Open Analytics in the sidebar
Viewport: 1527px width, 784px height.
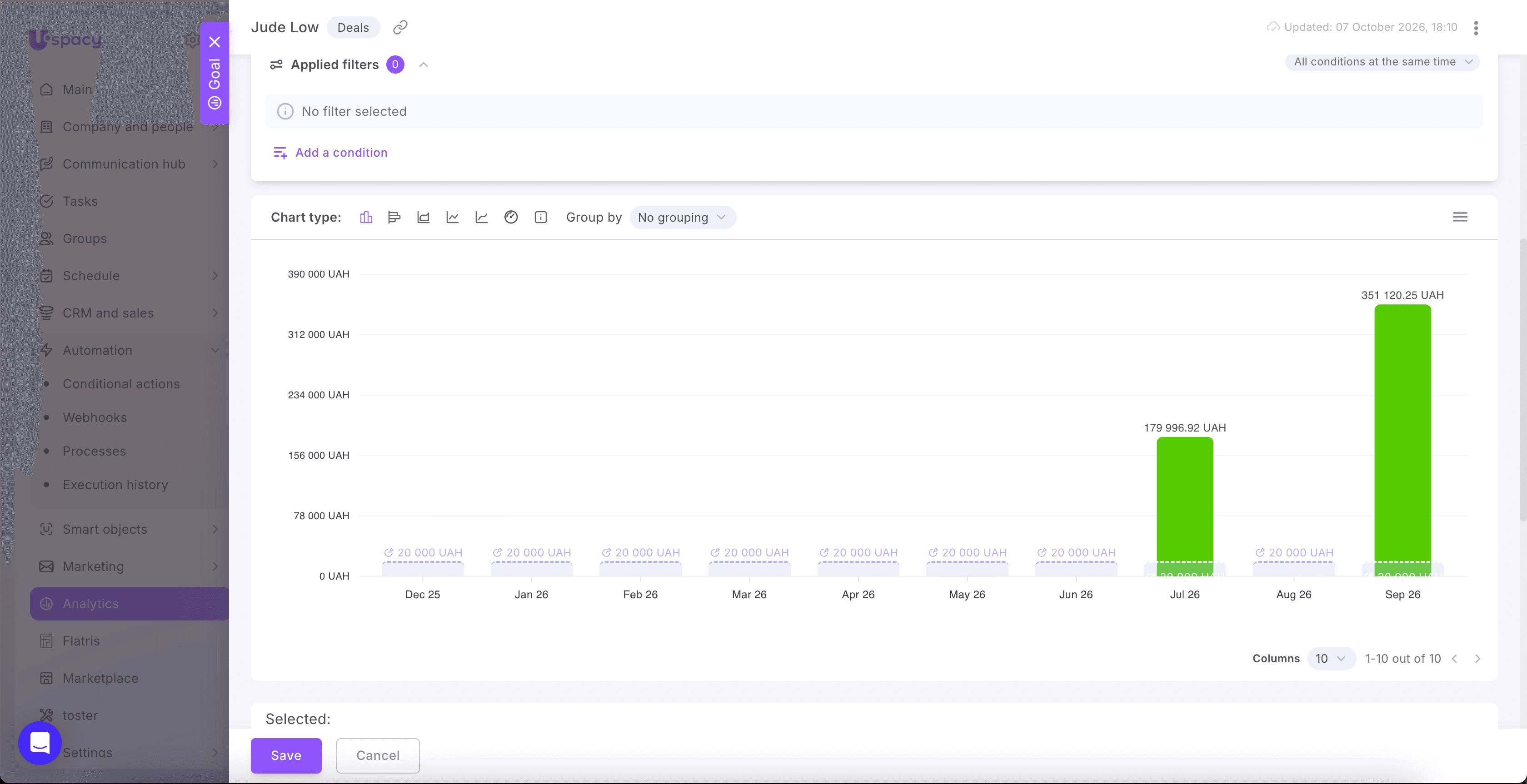click(x=129, y=604)
